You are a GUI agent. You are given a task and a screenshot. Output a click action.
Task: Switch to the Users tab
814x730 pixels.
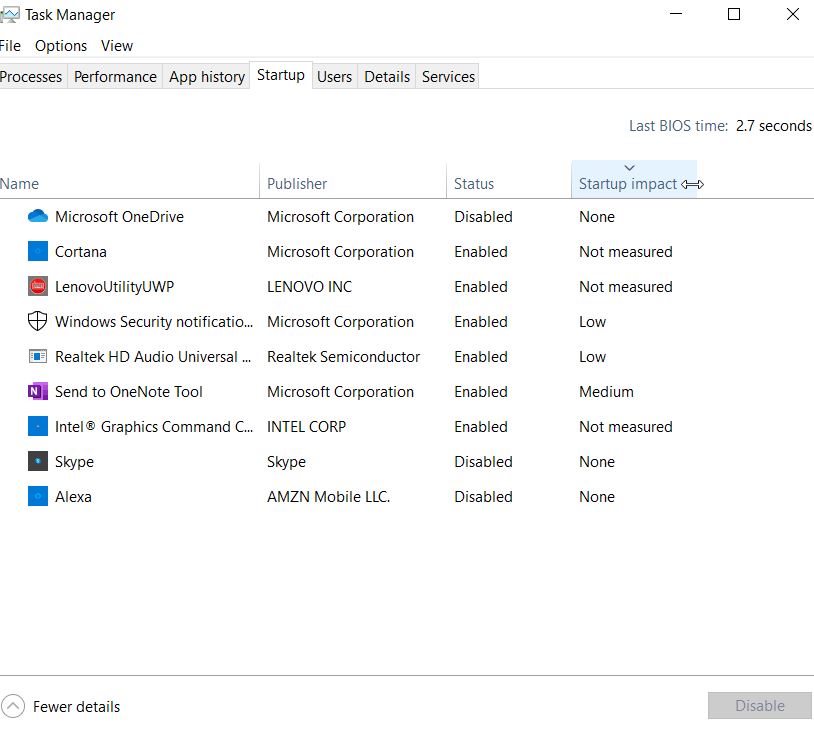click(x=334, y=76)
